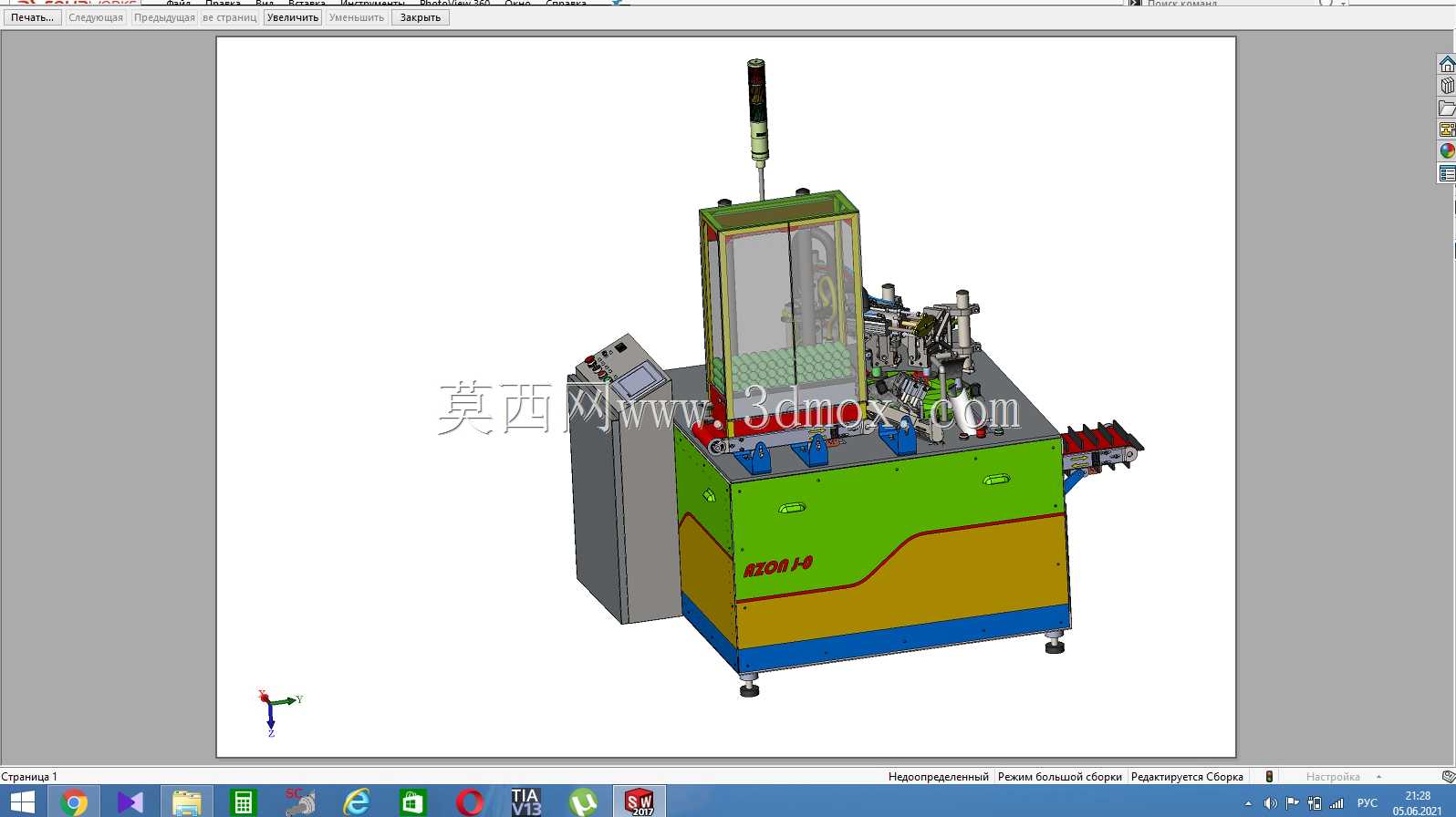The image size is (1456, 817).
Task: Open the Windows Start menu
Action: click(x=22, y=802)
